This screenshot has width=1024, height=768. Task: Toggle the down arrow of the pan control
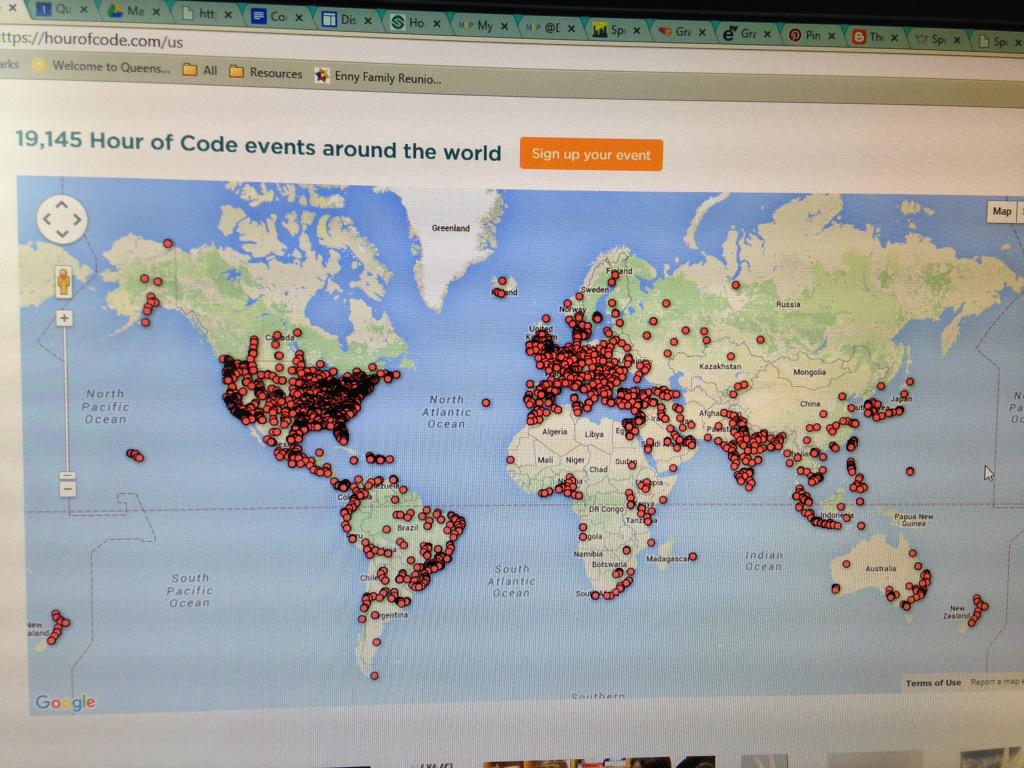pos(62,234)
